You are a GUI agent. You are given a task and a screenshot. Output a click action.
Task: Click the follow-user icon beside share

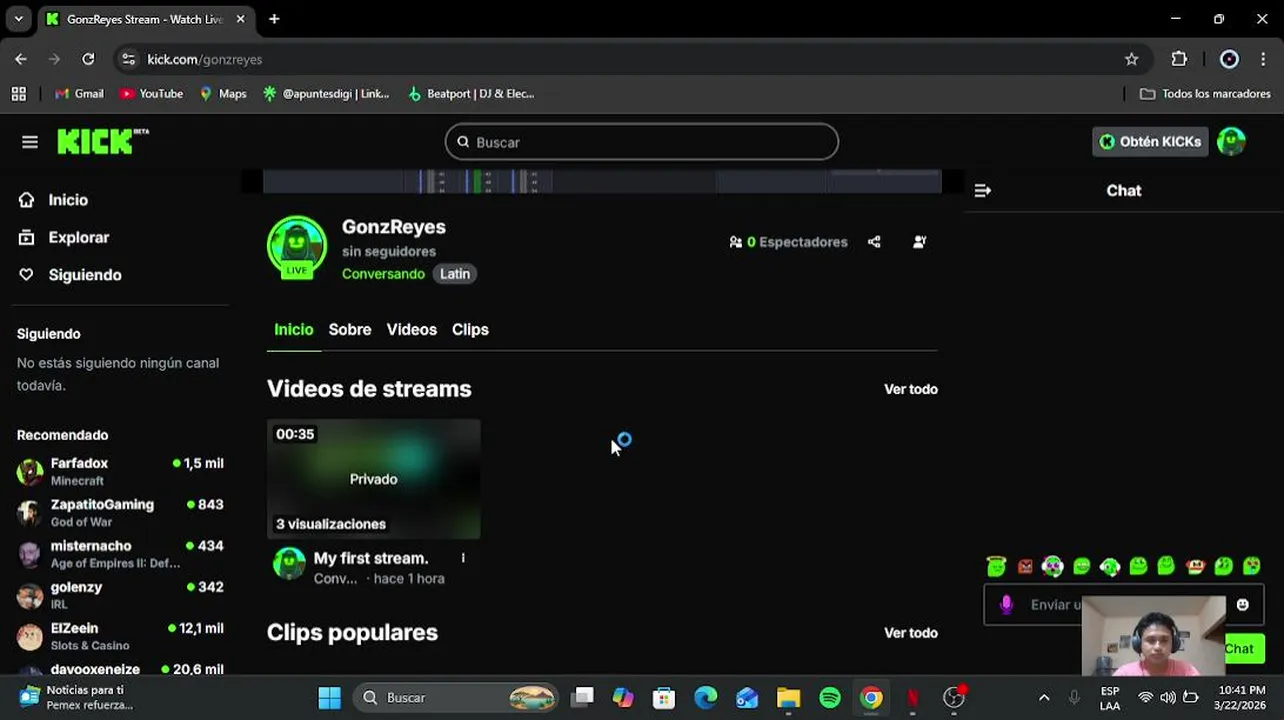click(x=919, y=242)
